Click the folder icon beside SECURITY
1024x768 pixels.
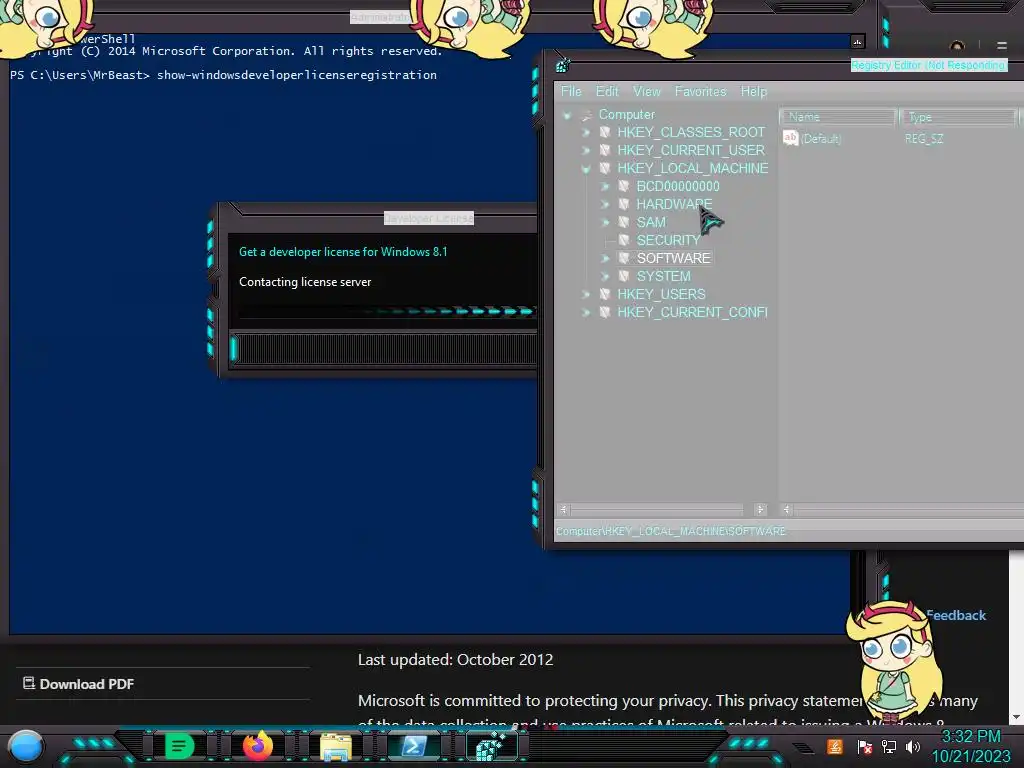click(624, 240)
